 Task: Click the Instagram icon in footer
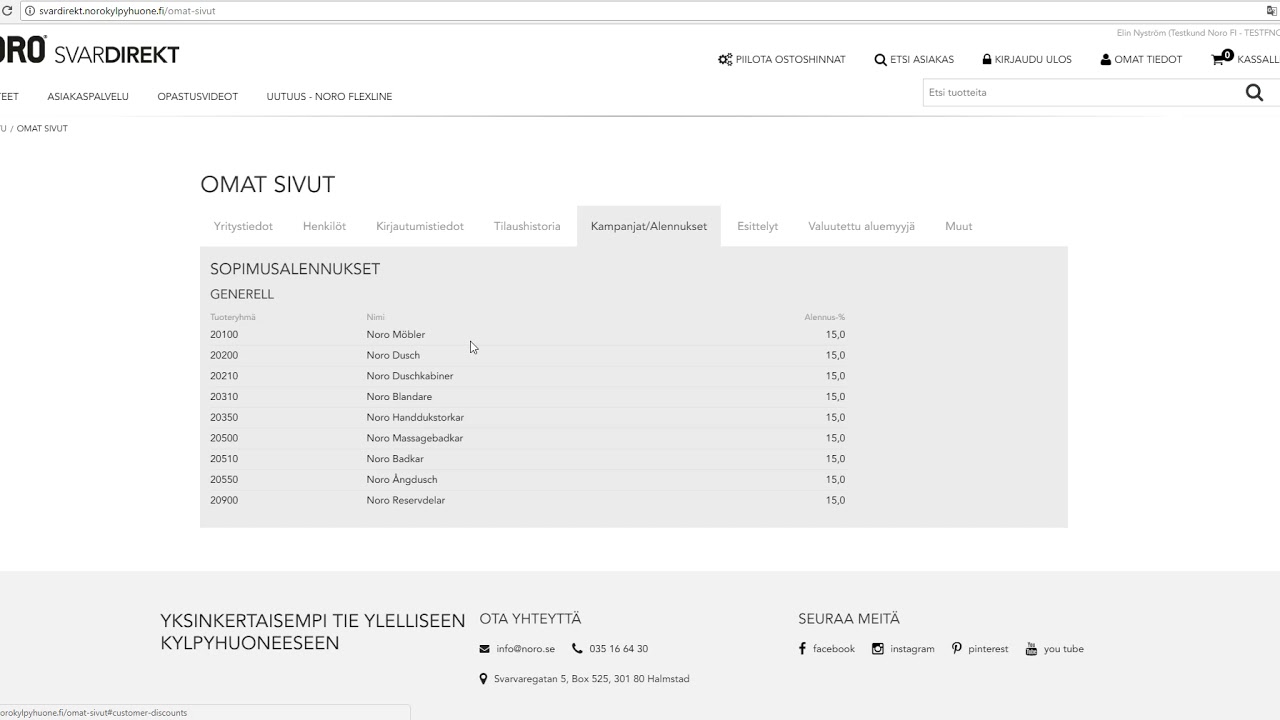point(878,649)
